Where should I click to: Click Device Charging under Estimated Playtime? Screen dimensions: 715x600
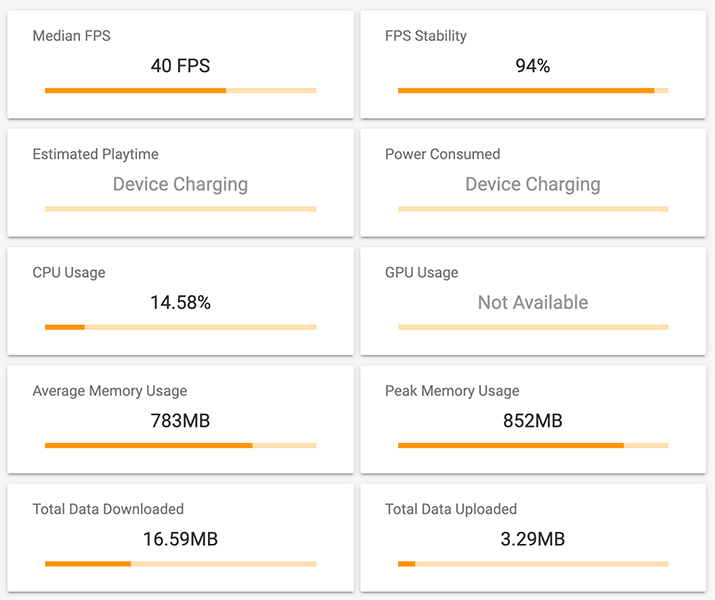click(x=181, y=184)
